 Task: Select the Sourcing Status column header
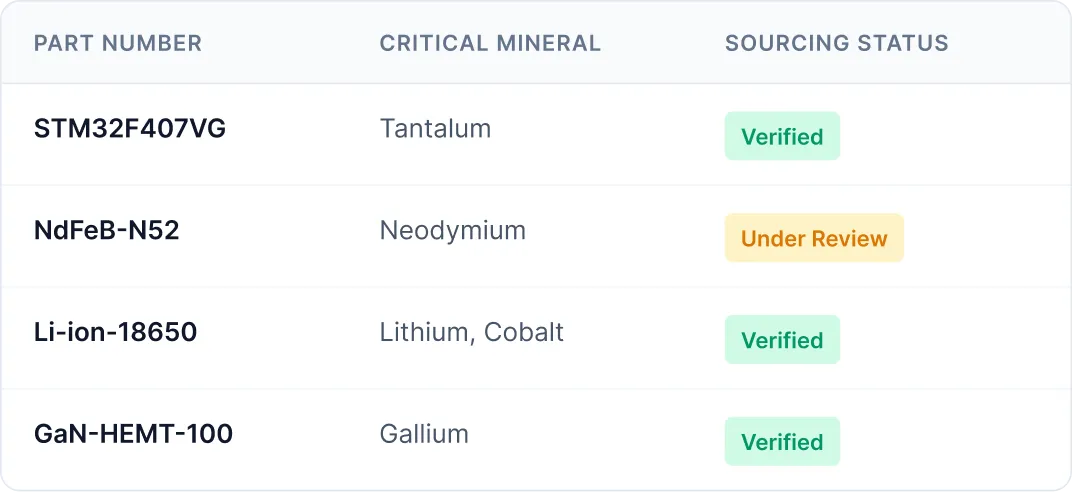pyautogui.click(x=837, y=44)
